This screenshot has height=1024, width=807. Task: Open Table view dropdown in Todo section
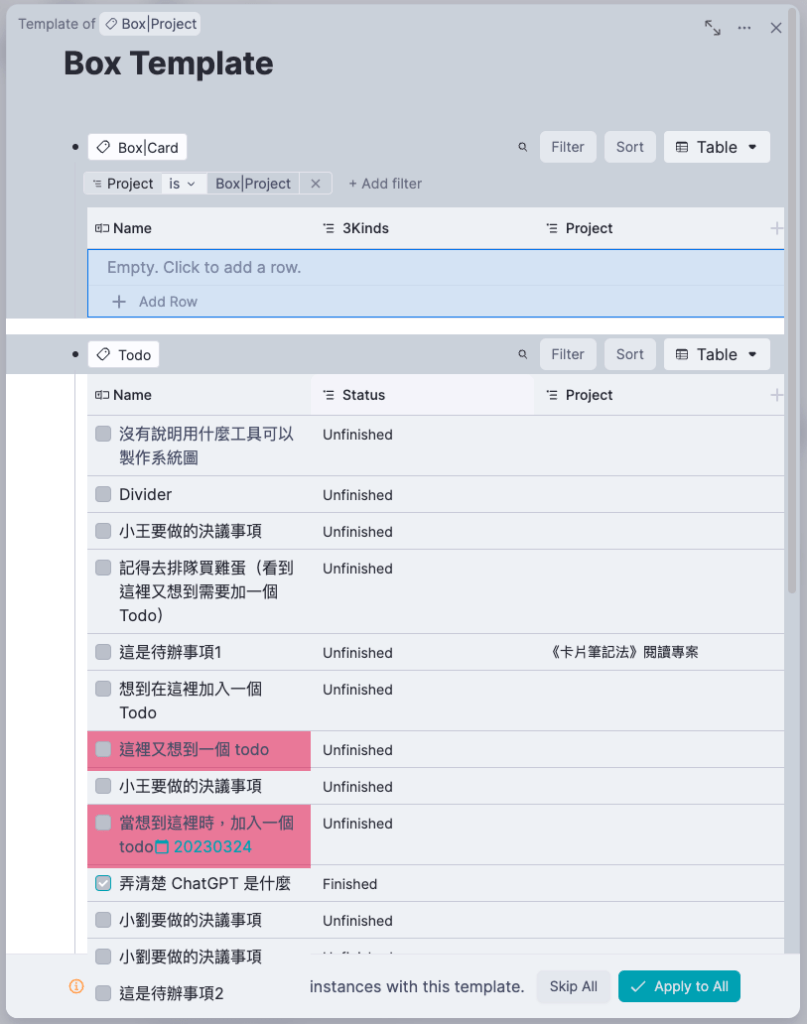(716, 354)
